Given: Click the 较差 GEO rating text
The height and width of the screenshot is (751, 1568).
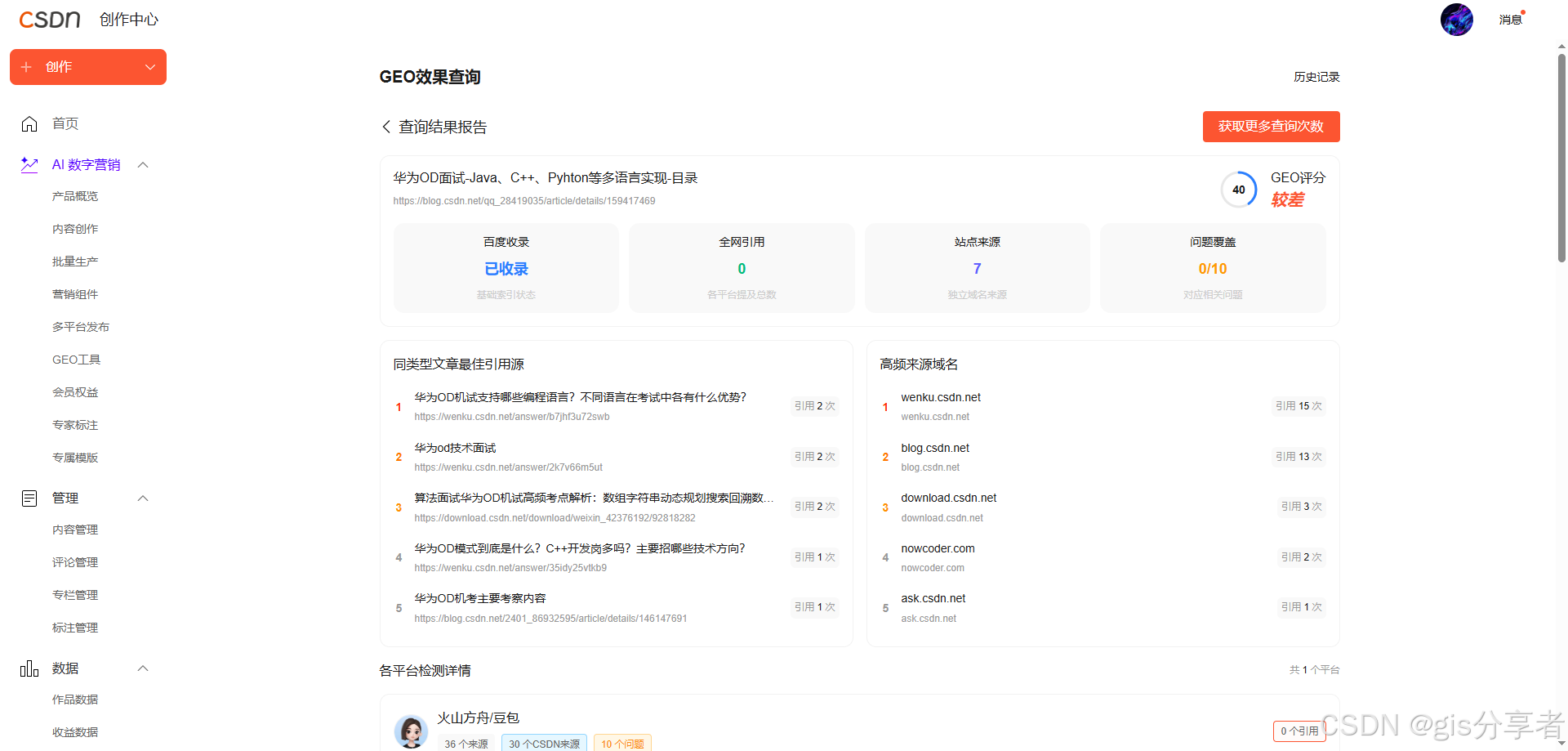Looking at the screenshot, I should tap(1287, 200).
